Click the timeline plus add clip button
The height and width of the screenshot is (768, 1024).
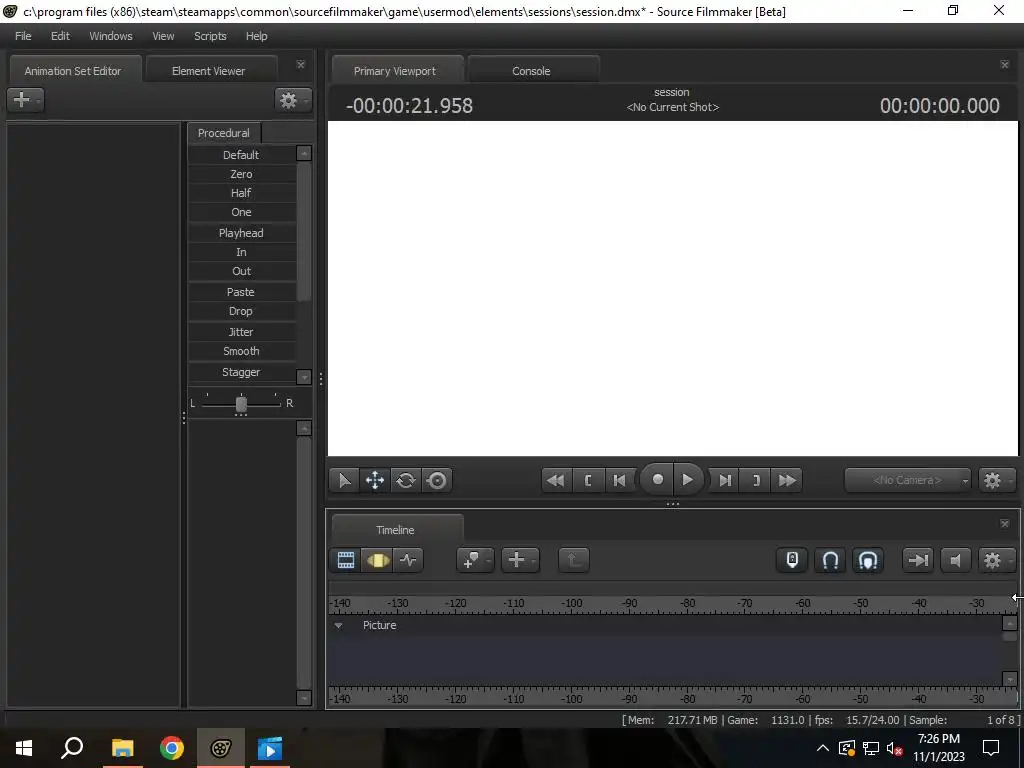[520, 560]
